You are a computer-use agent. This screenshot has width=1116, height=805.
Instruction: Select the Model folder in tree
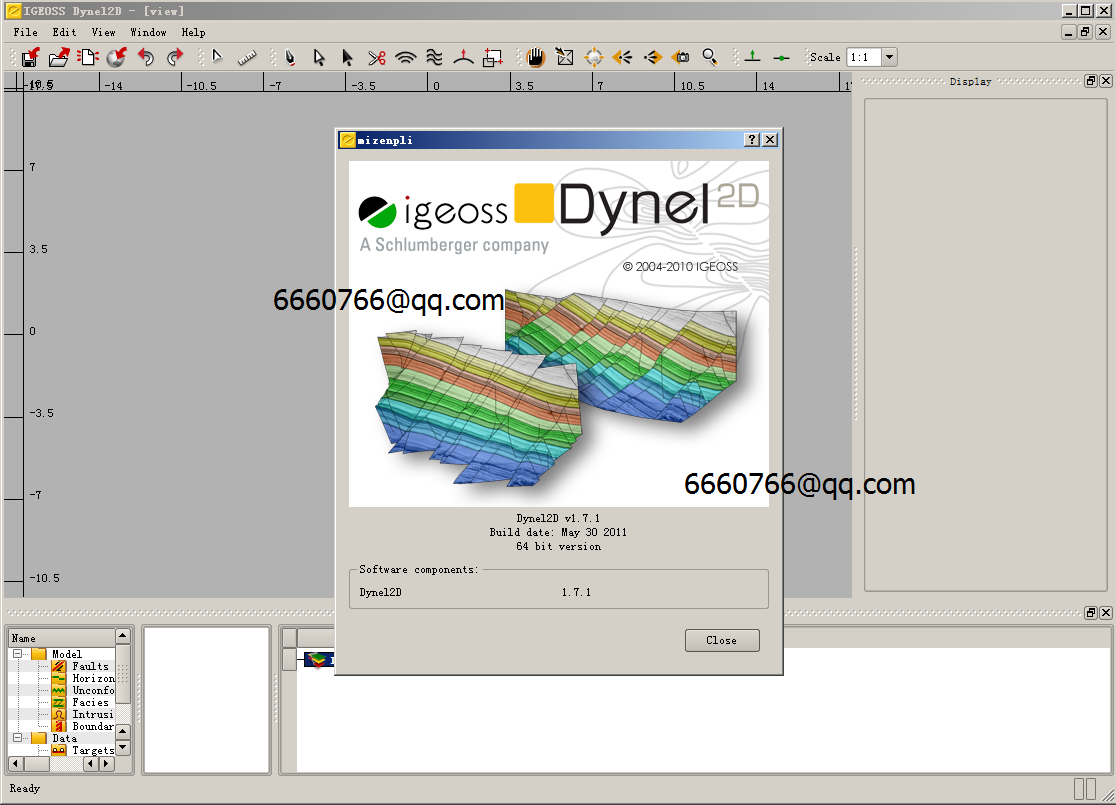67,654
